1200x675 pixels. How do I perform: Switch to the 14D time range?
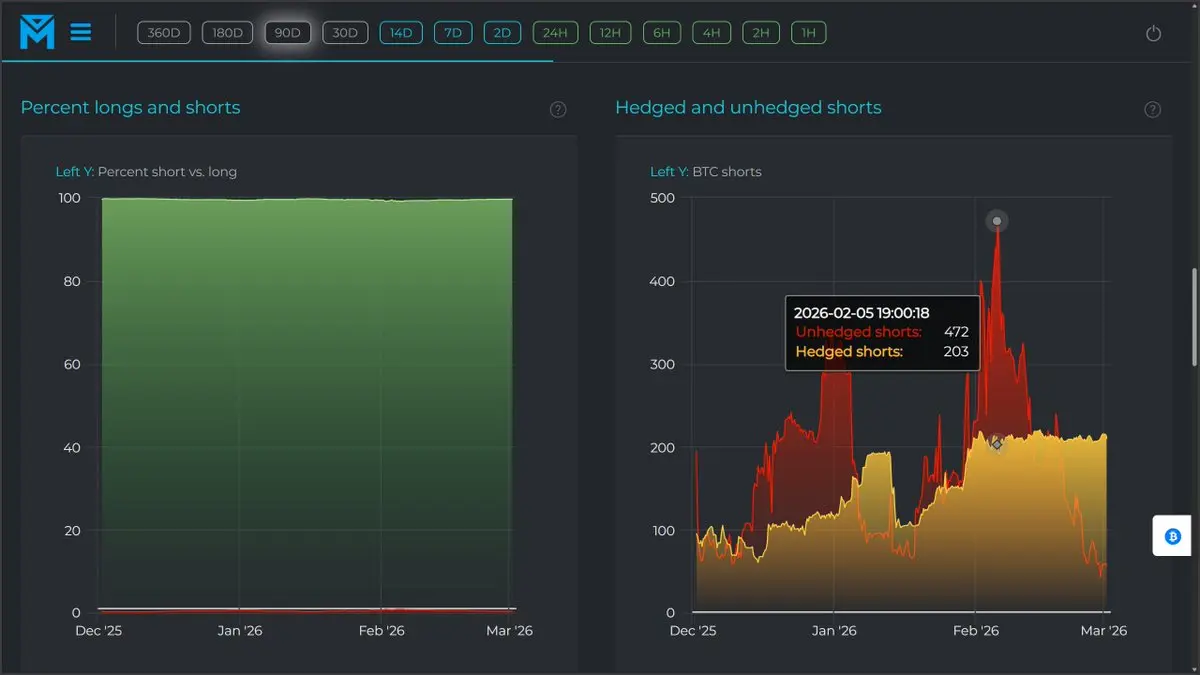[401, 33]
